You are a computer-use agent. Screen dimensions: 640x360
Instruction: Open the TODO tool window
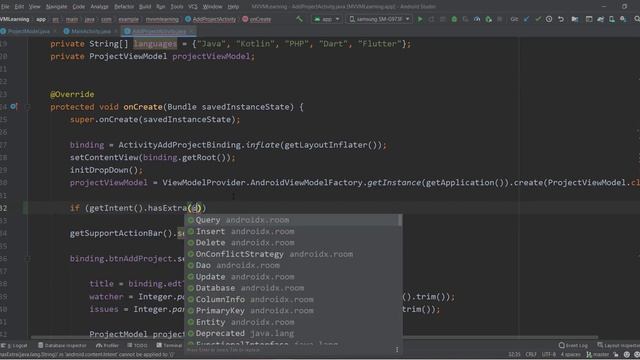click(x=137, y=345)
